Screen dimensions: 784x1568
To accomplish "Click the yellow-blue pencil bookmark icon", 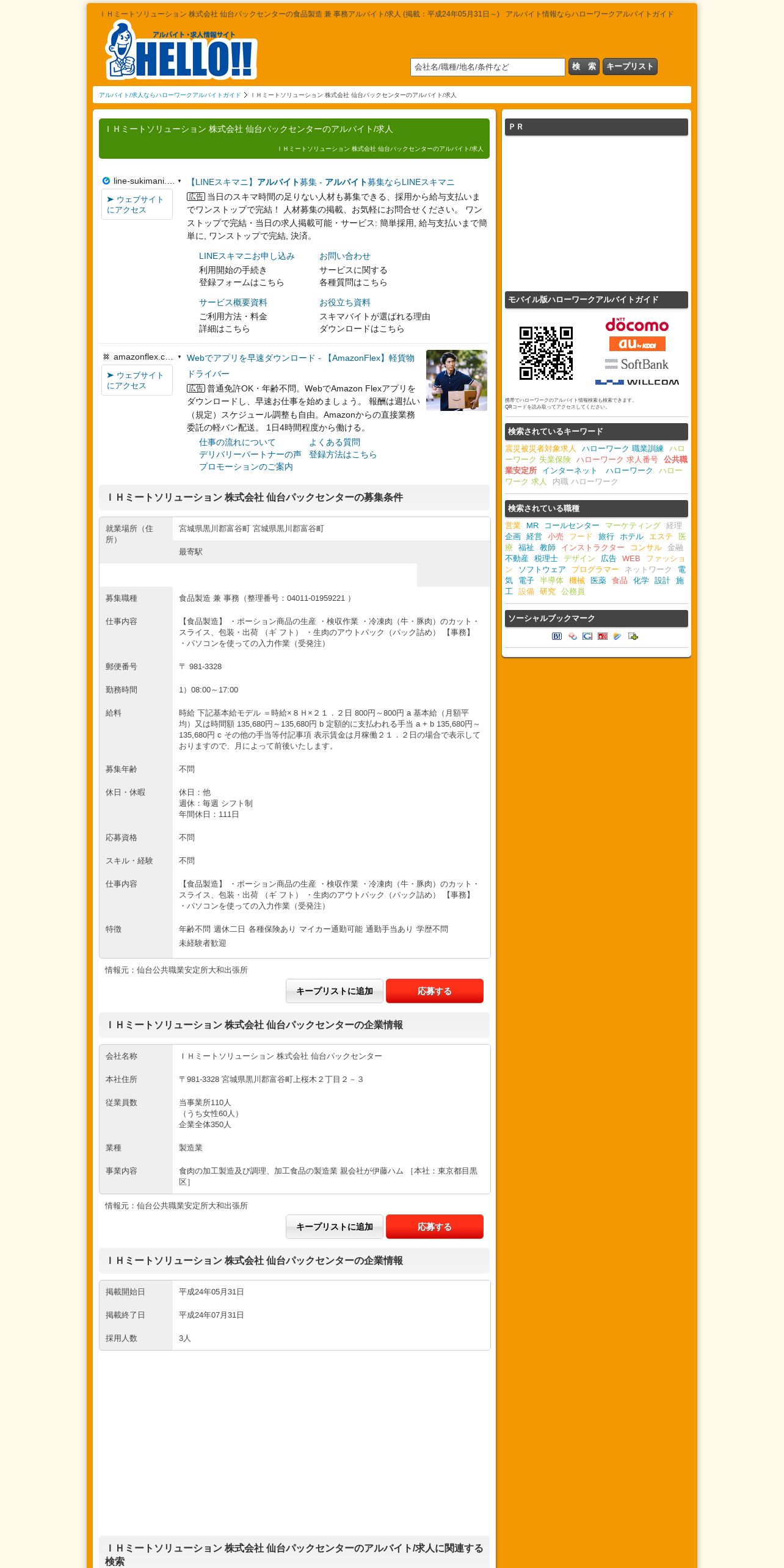I will [x=617, y=636].
